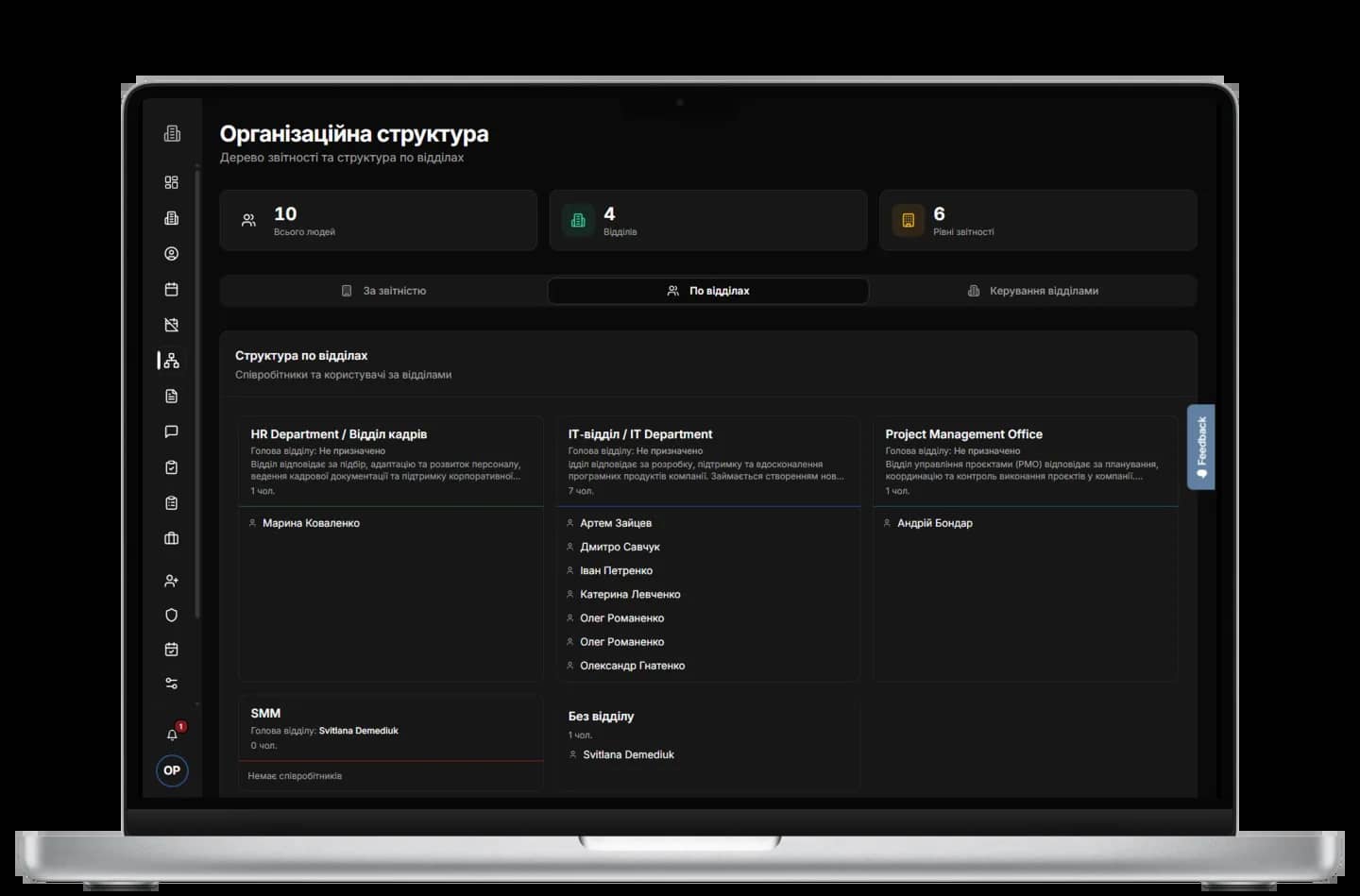Click the Організаційна структура page title
The width and height of the screenshot is (1360, 896).
354,134
